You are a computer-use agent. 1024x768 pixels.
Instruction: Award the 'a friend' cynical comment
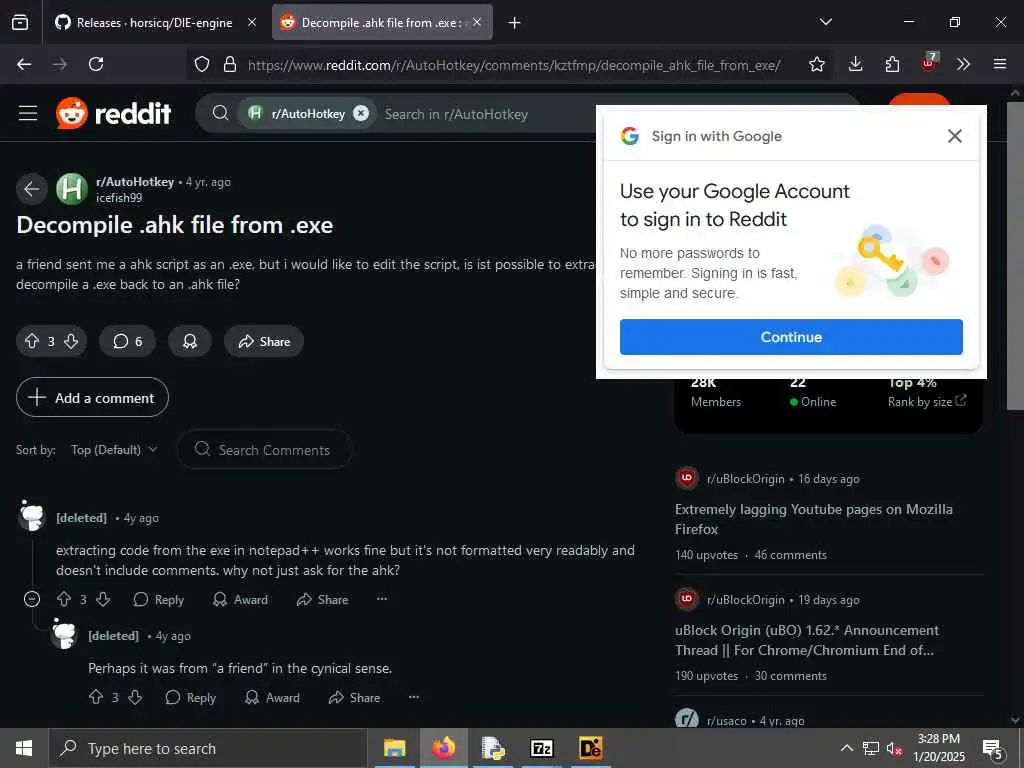[272, 697]
